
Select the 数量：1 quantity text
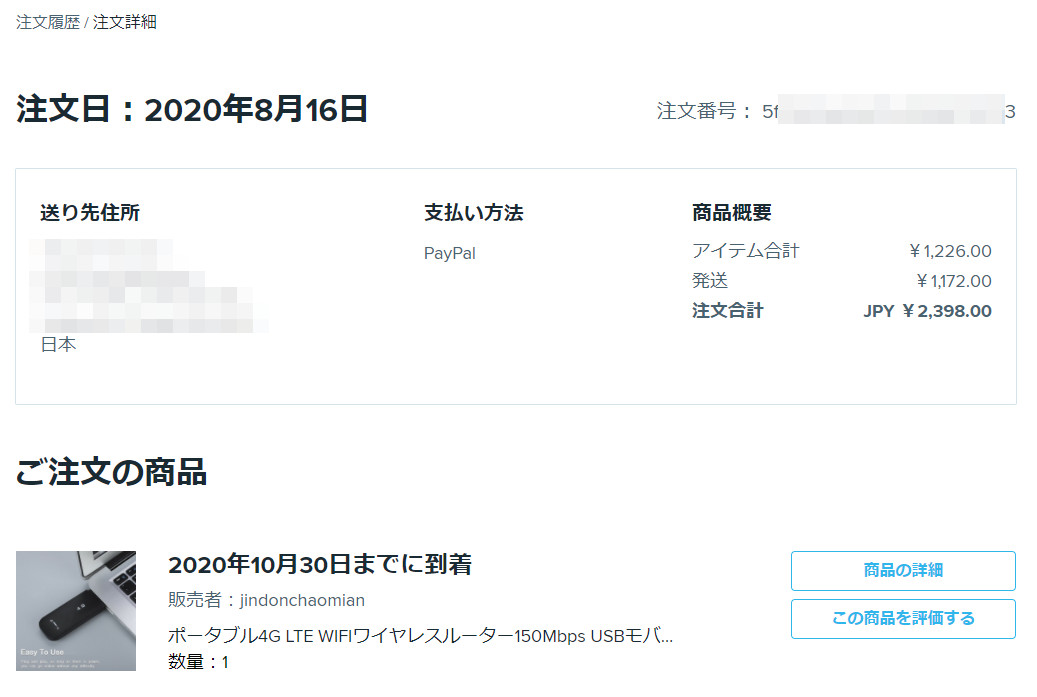click(x=198, y=662)
